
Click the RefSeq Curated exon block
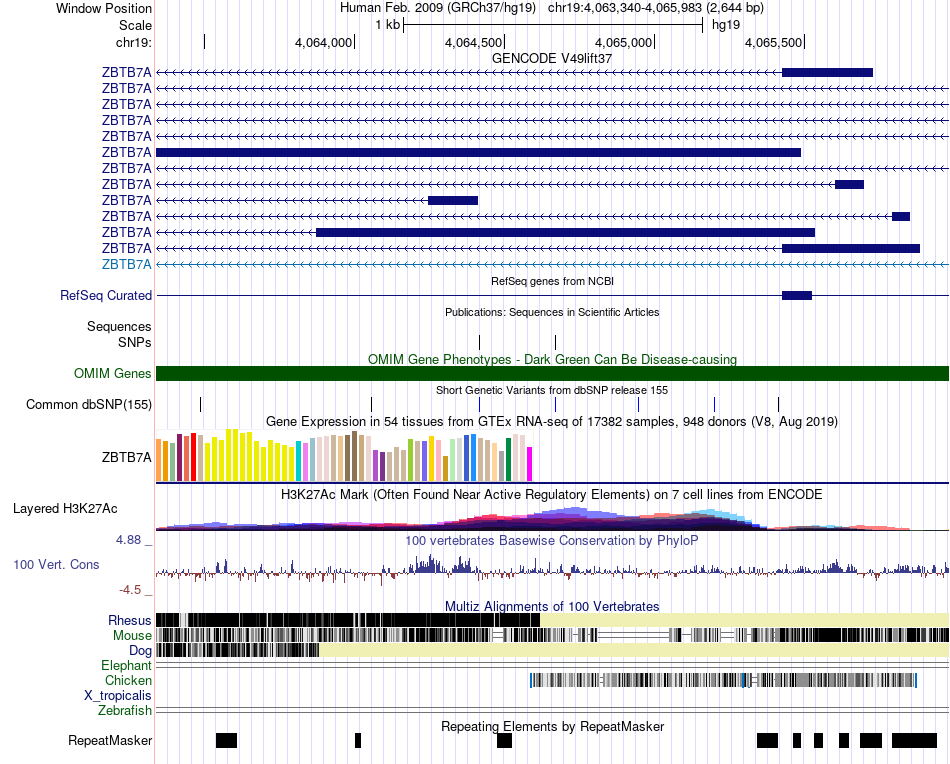point(797,296)
